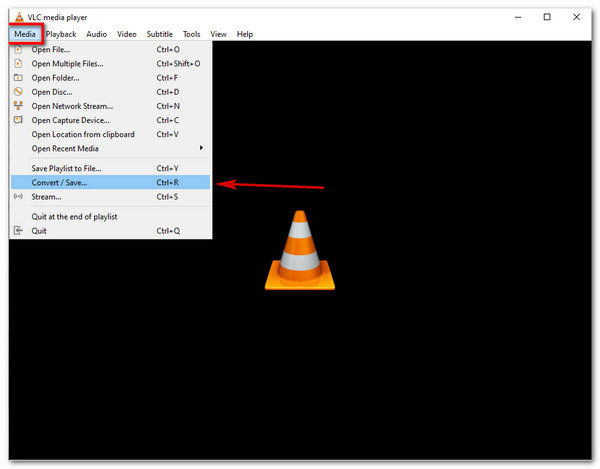Click the Ctrl+Q shortcut text

168,231
